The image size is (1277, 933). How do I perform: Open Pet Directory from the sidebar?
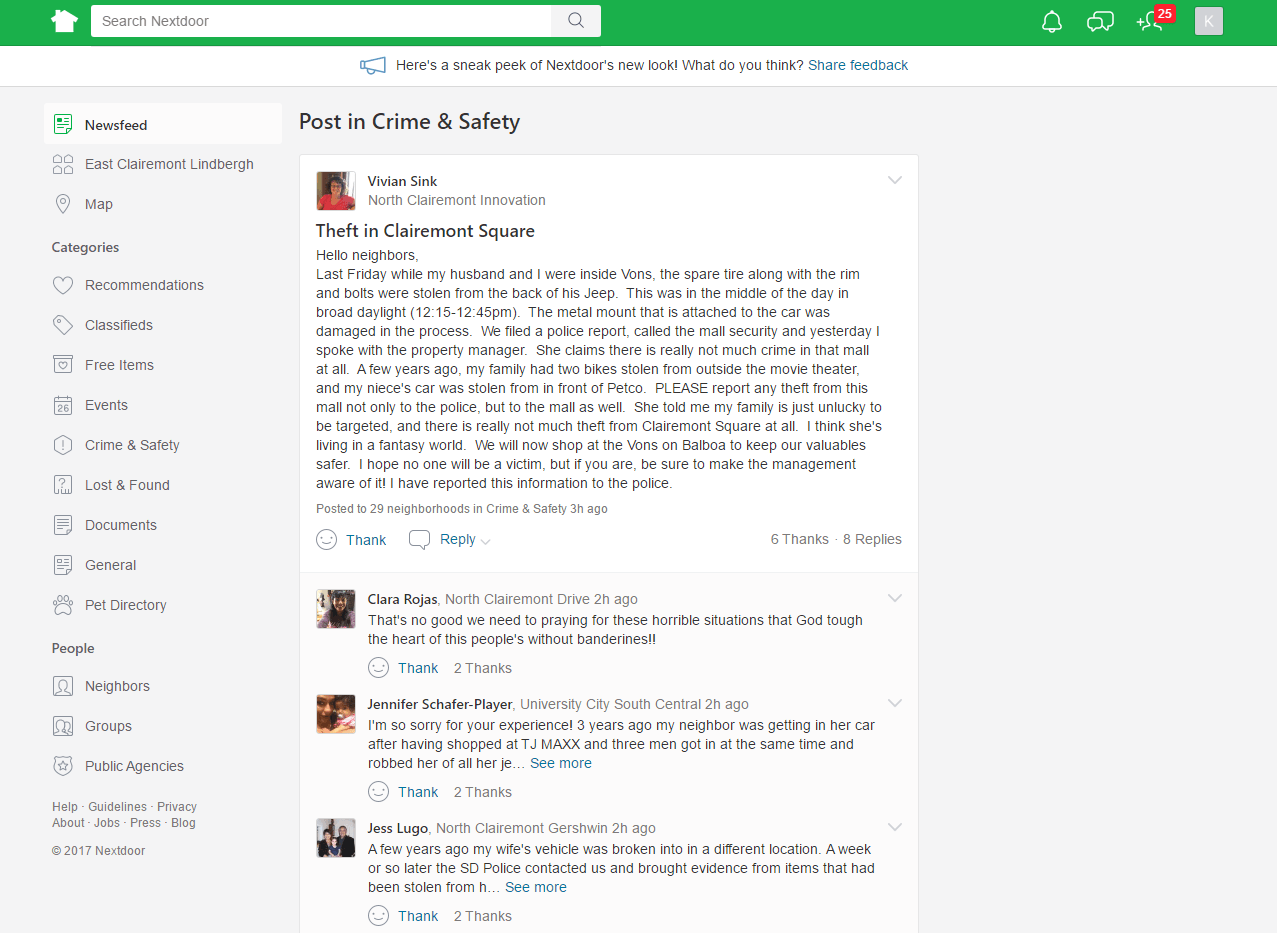[125, 605]
